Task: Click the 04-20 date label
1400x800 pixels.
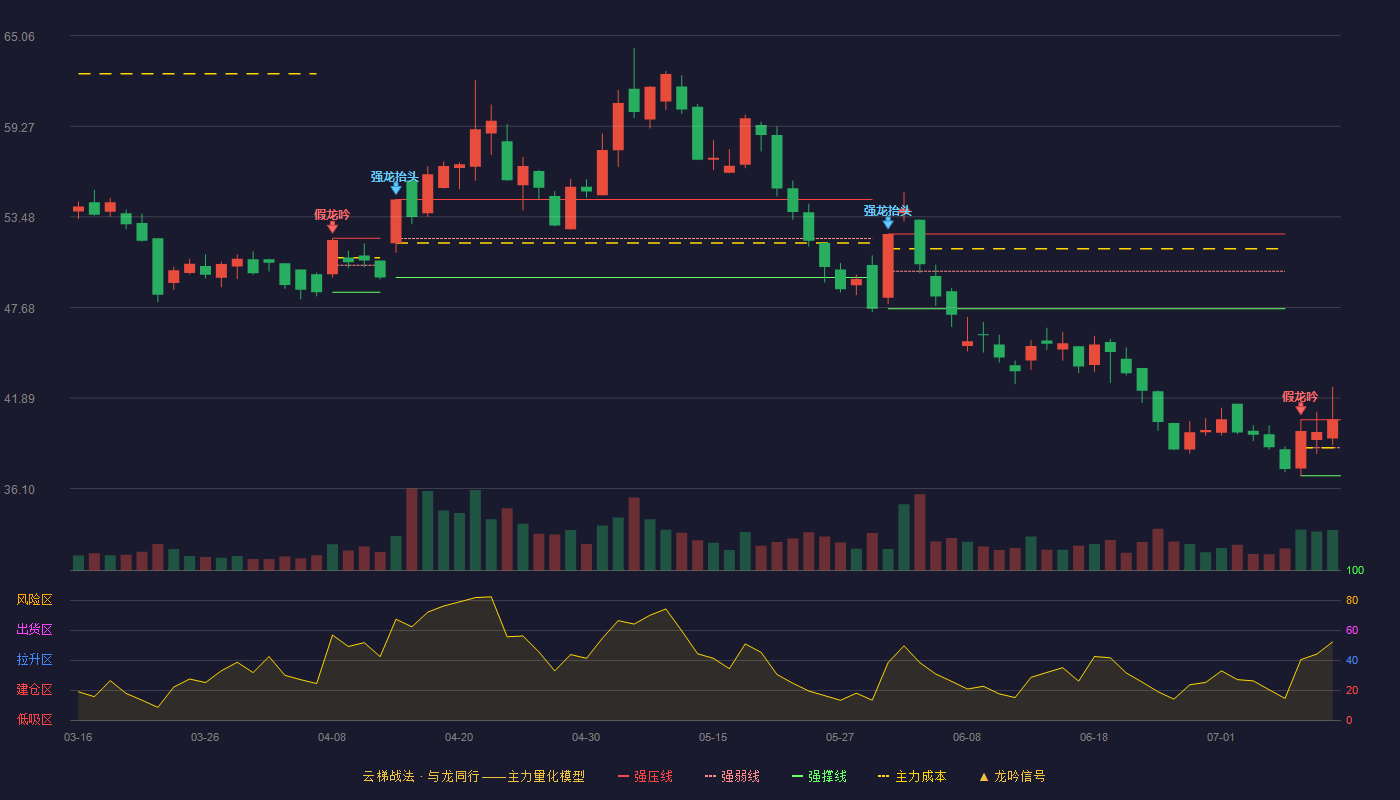Action: [x=459, y=738]
